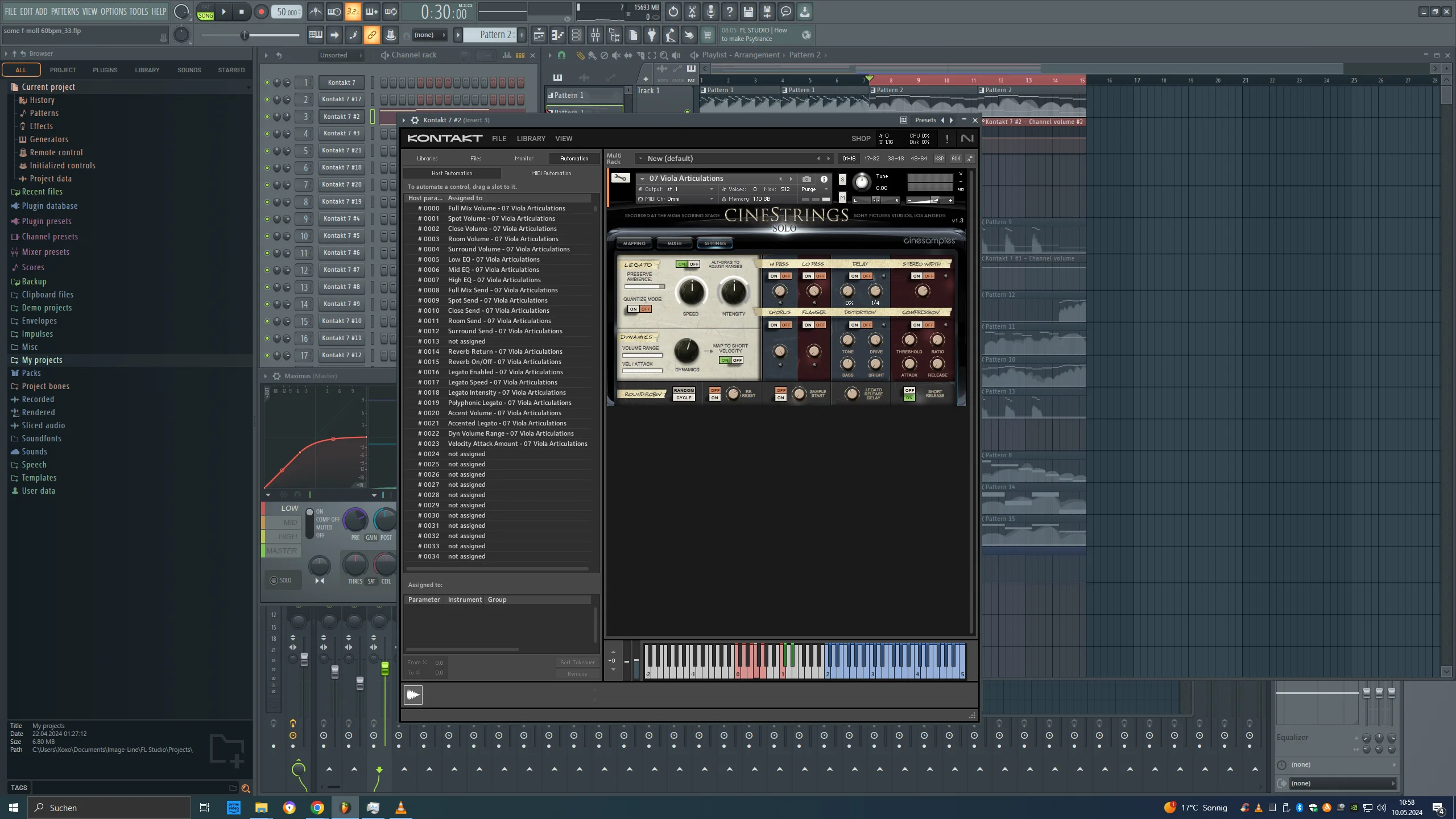Switch to Kontakt Libraries tab

click(x=427, y=159)
